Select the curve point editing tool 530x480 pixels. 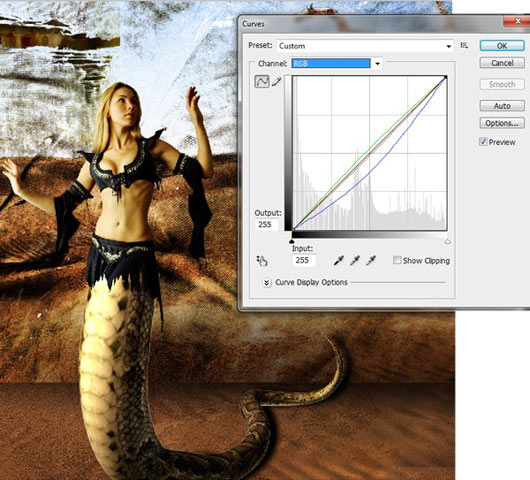[262, 81]
